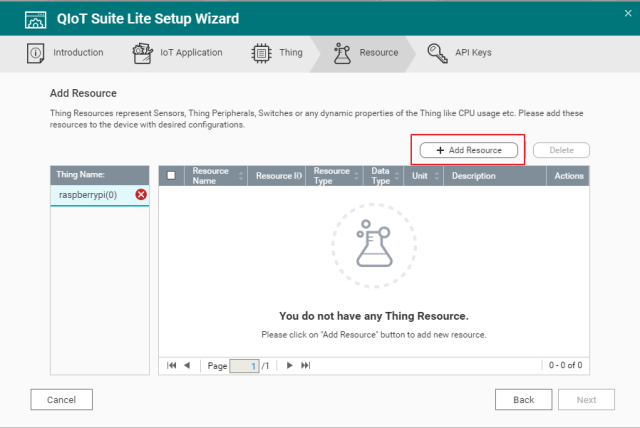Click the Description column header
The height and width of the screenshot is (428, 640).
[495, 176]
